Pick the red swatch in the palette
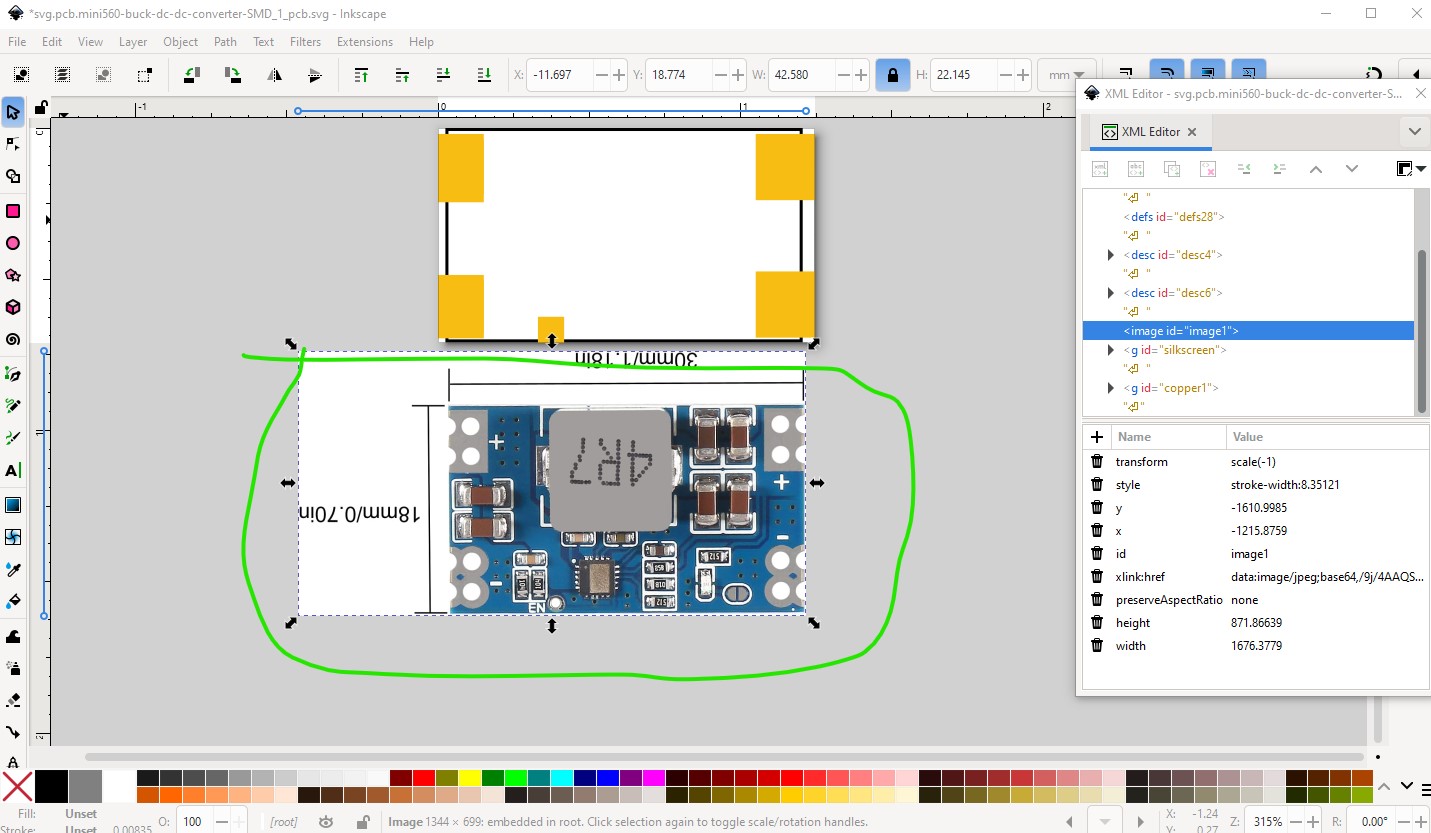This screenshot has height=833, width=1431. pos(421,778)
